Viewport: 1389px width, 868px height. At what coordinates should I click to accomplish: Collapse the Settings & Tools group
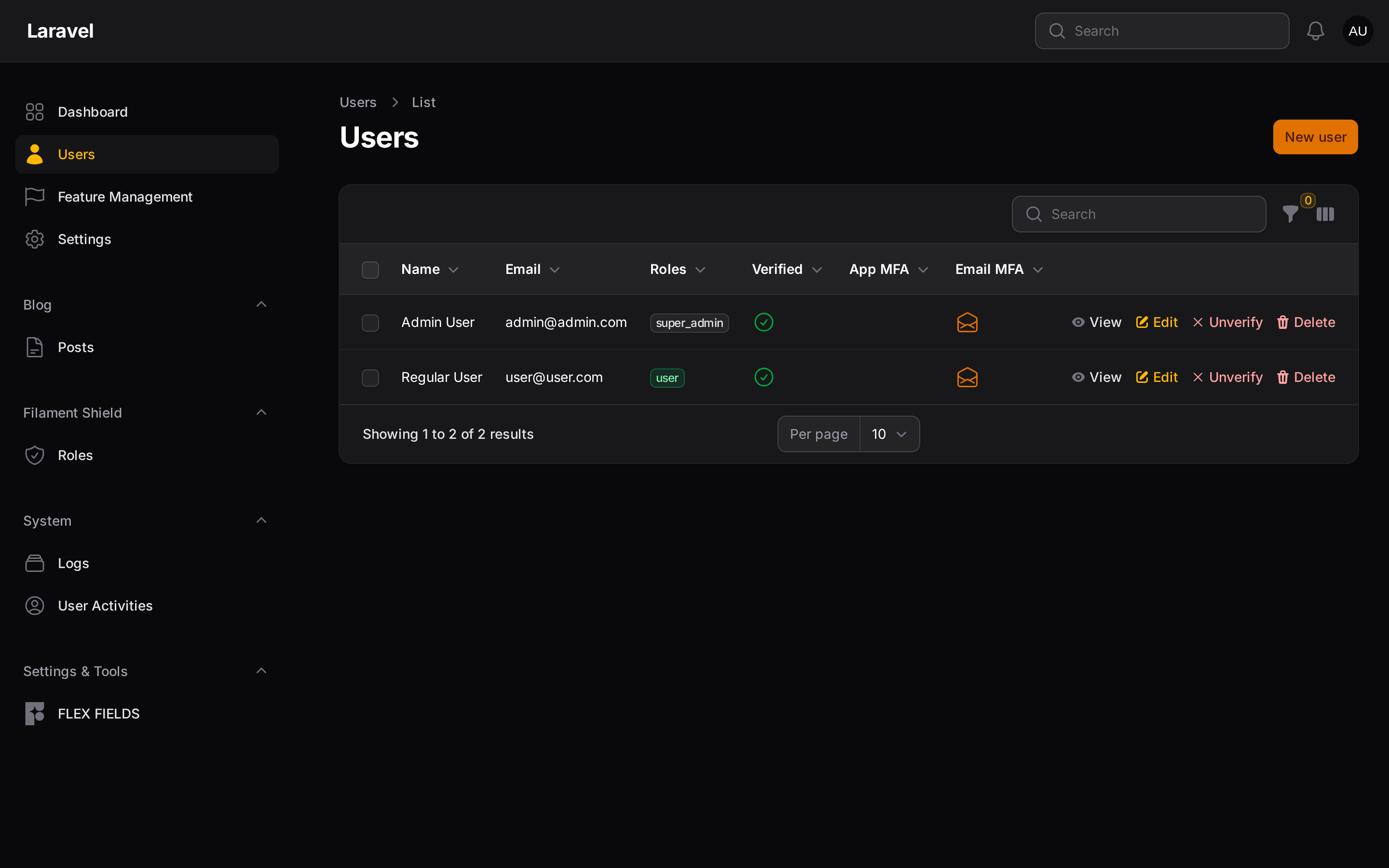(261, 670)
